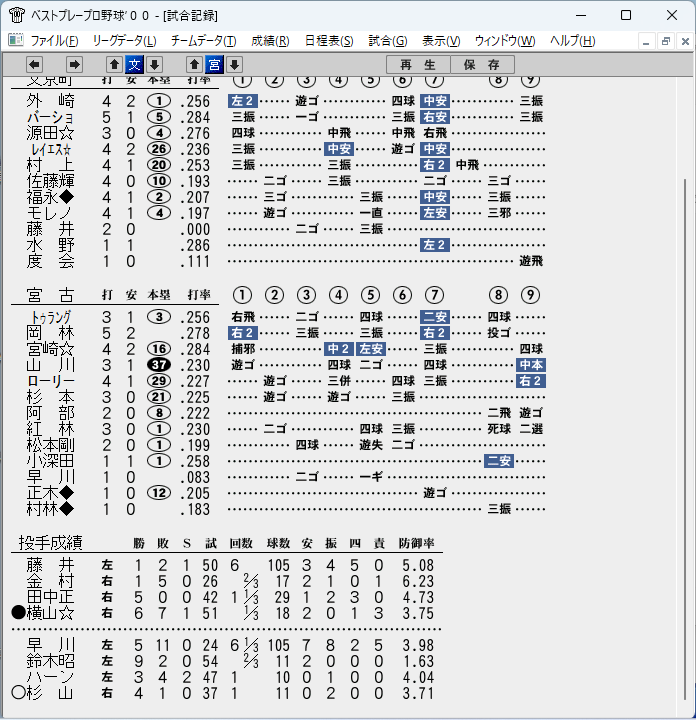Click batter name ローリー

point(51,381)
